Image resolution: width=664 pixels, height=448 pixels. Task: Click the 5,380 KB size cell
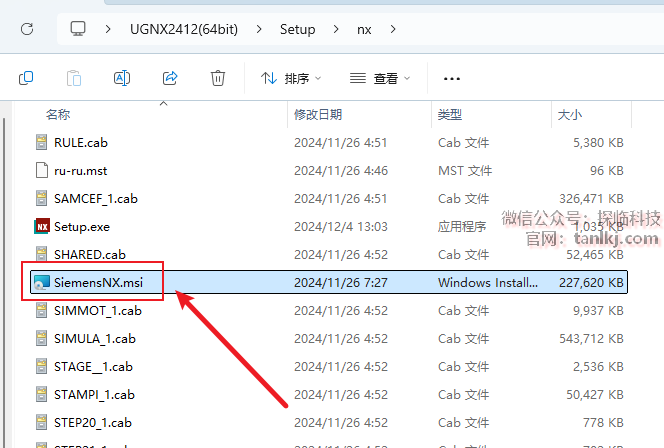(598, 143)
